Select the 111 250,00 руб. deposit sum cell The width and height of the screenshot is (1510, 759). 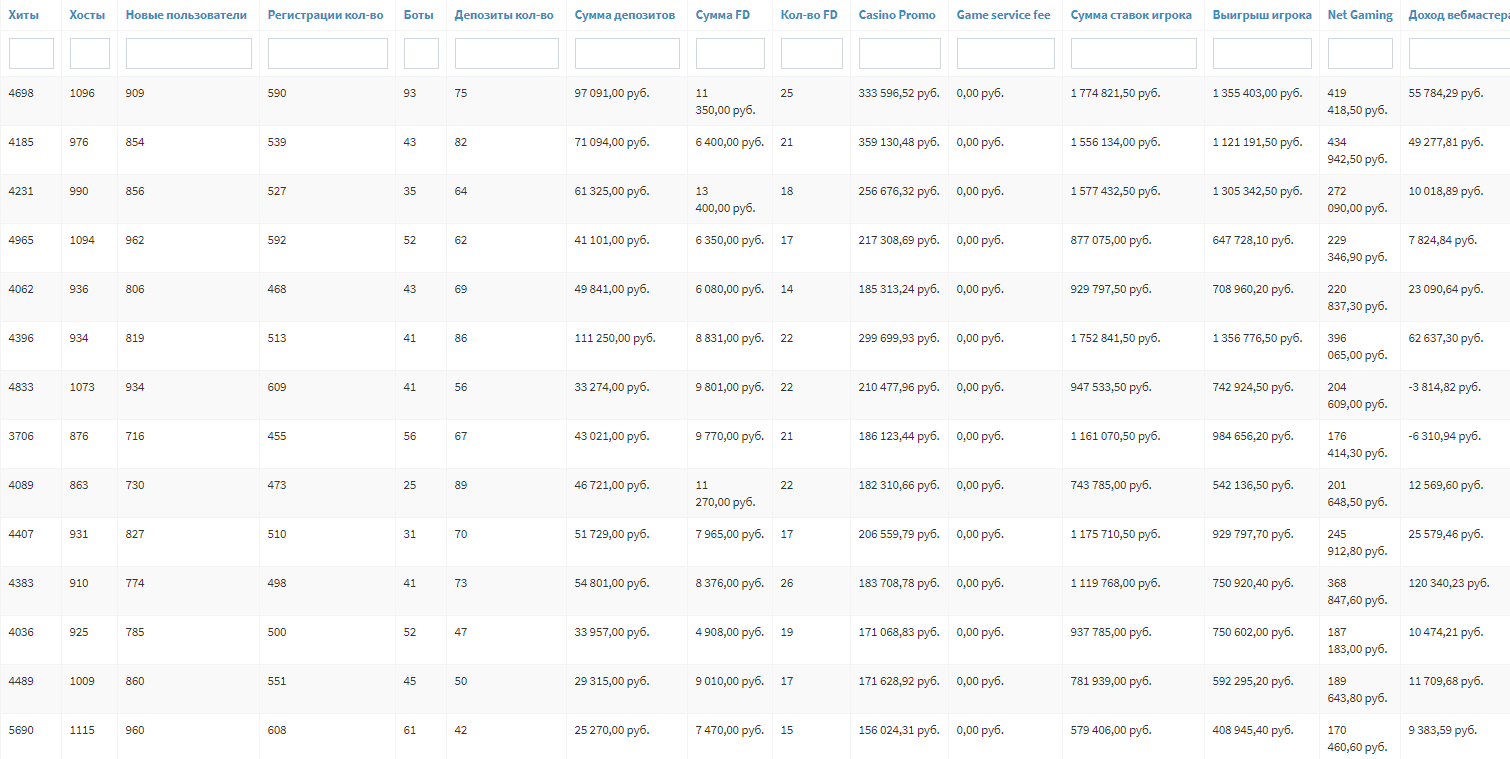click(615, 339)
